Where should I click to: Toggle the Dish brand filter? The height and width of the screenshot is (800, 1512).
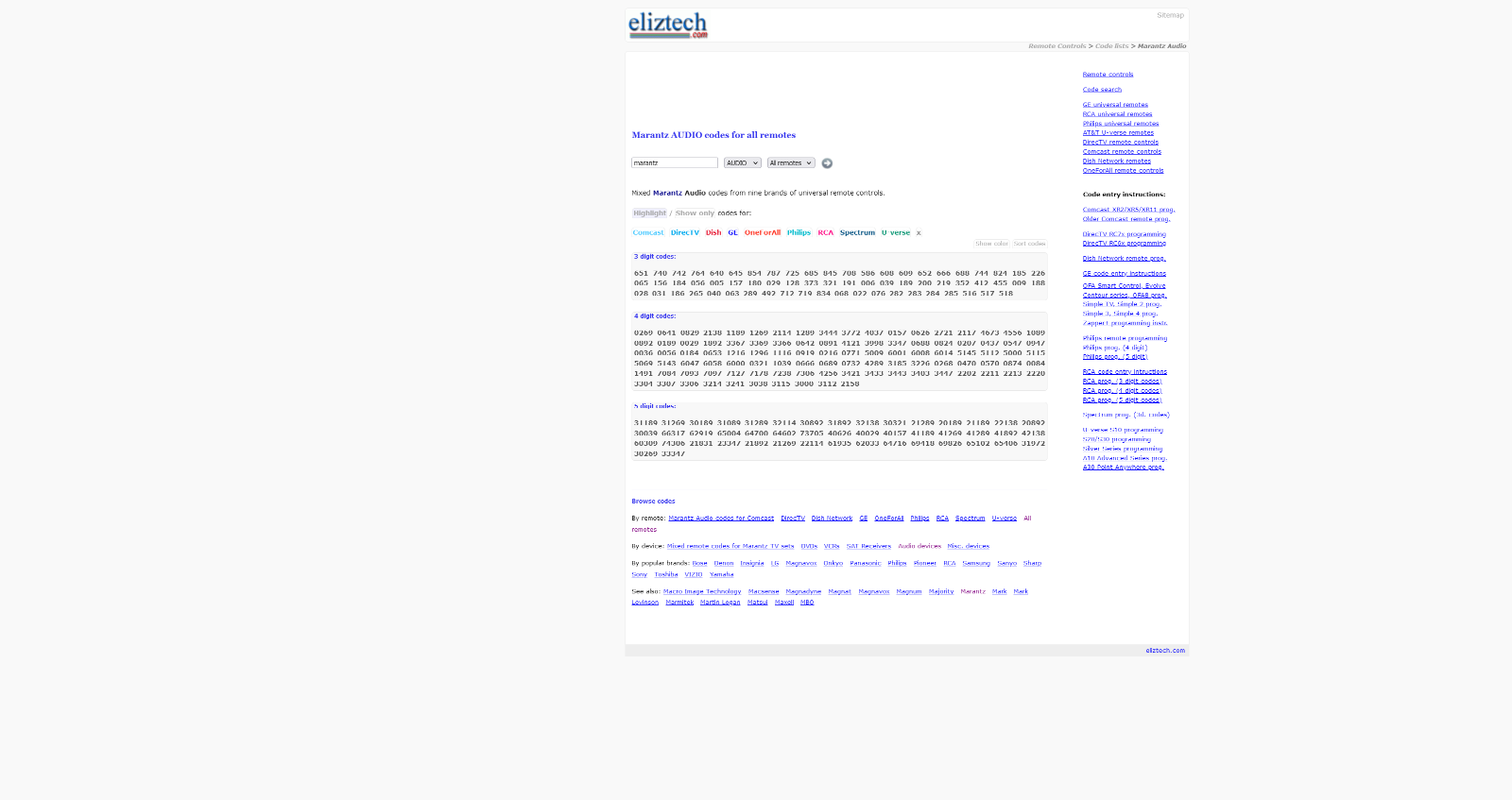click(x=713, y=232)
